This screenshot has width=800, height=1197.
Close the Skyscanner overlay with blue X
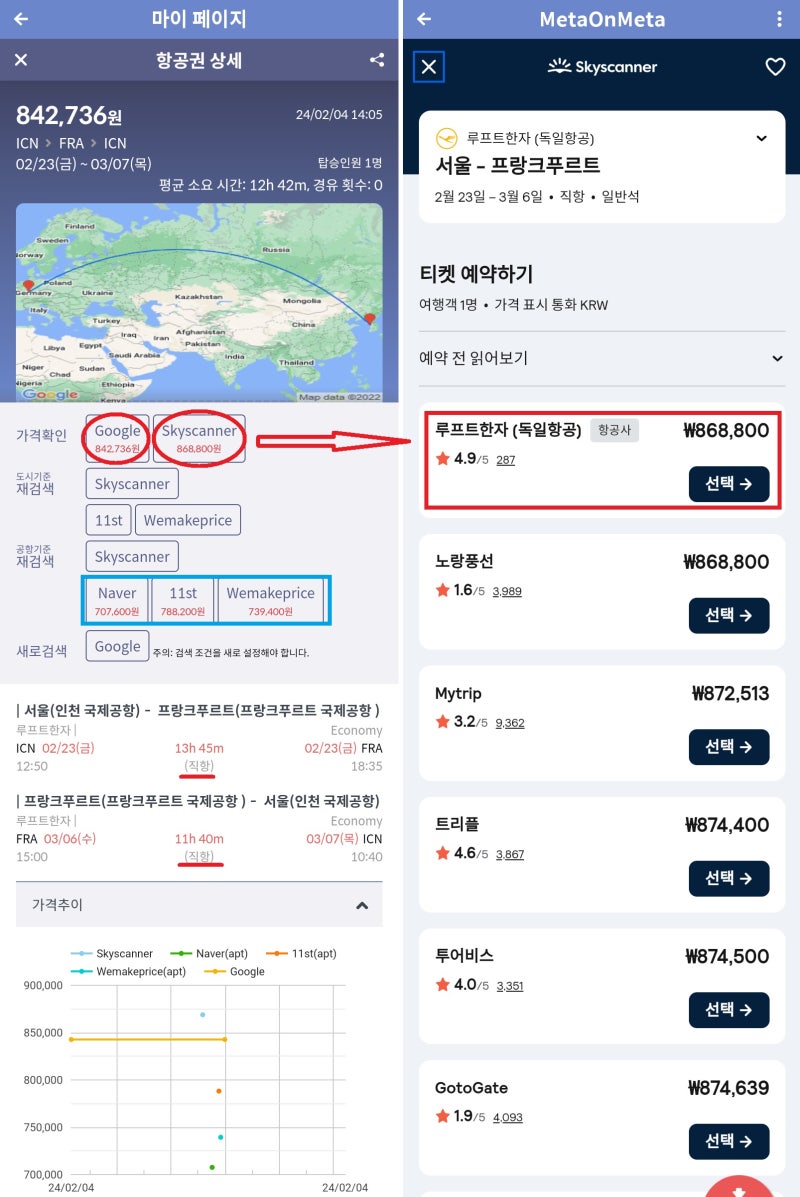[430, 66]
